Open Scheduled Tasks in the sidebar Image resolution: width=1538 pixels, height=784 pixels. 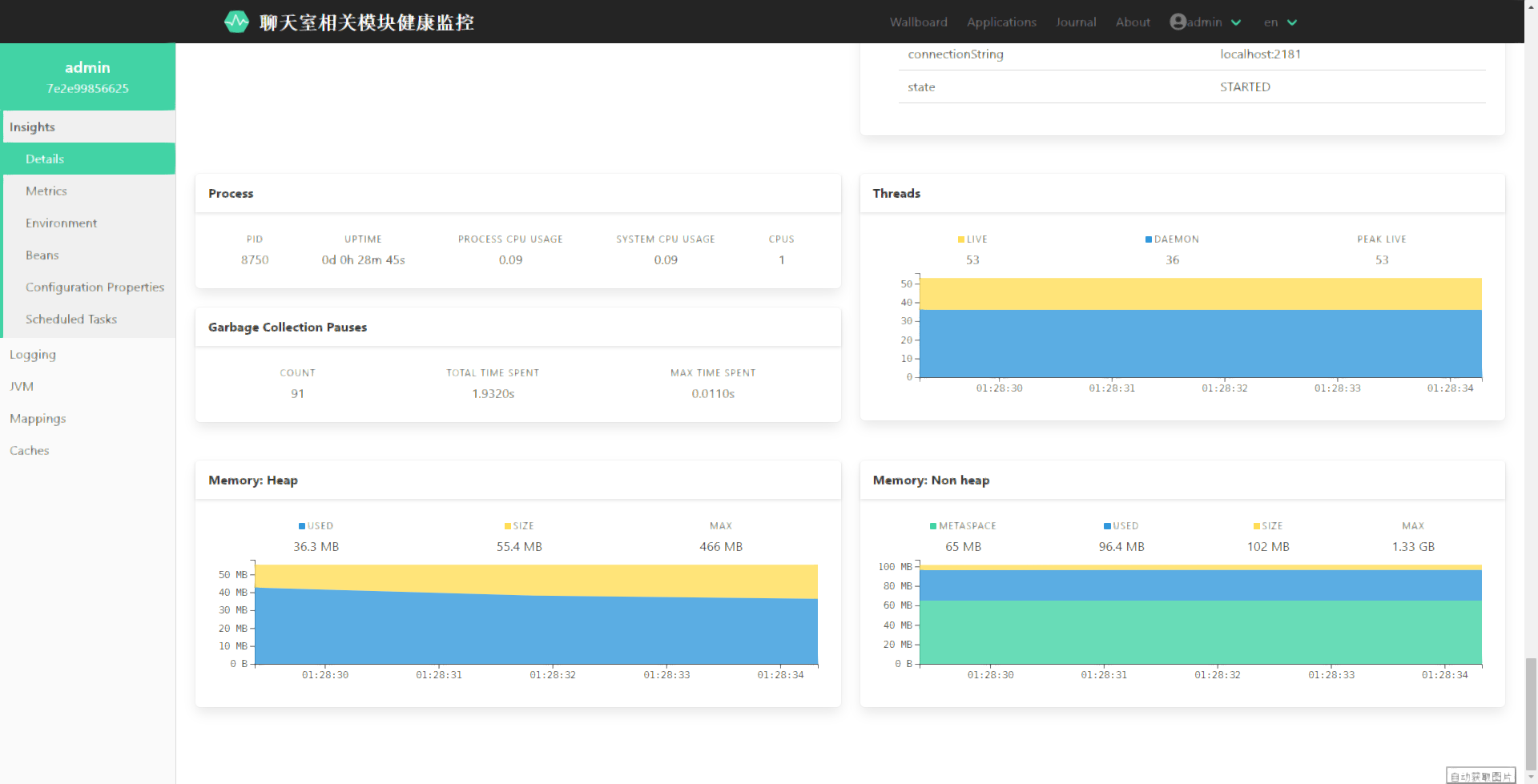(x=71, y=319)
